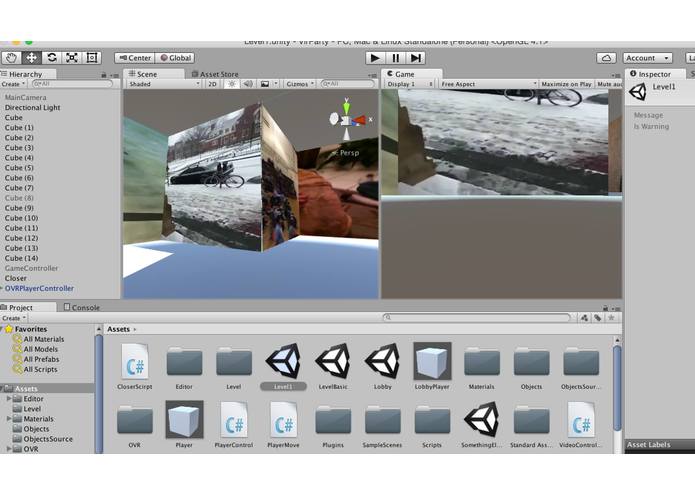
Task: Select LobbyPlayer prefab asset
Action: 432,366
